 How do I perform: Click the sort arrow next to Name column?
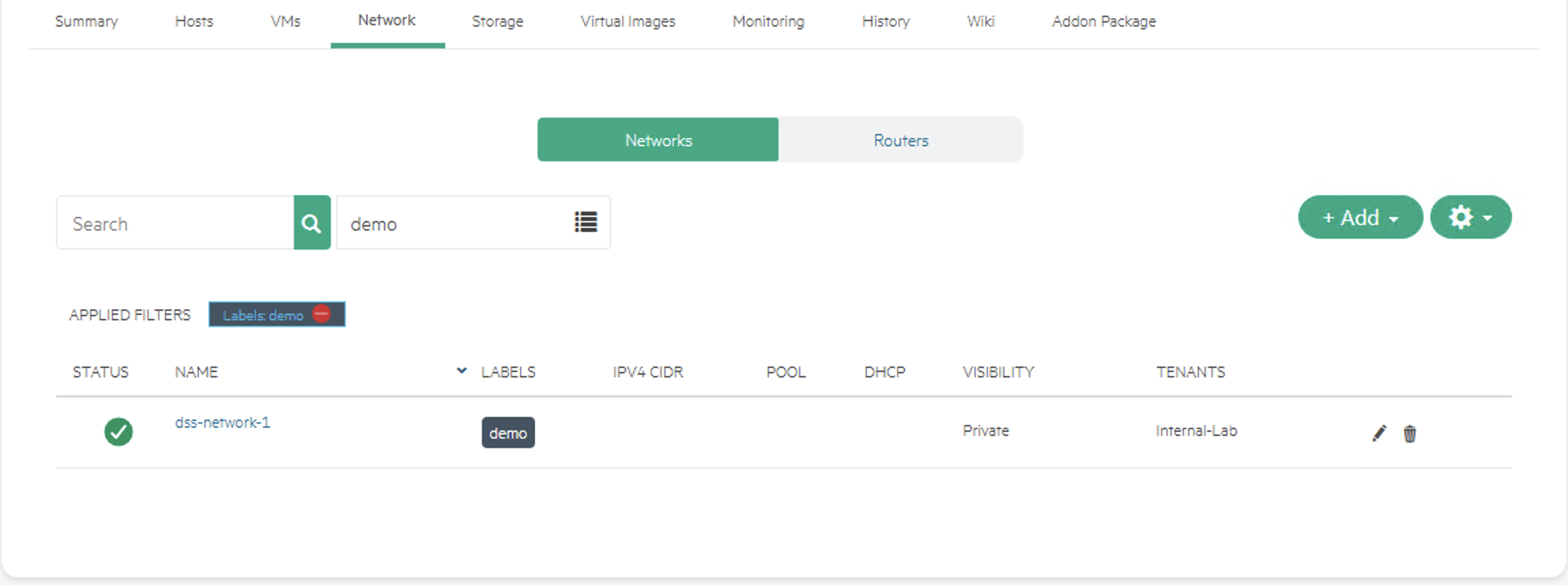[461, 371]
